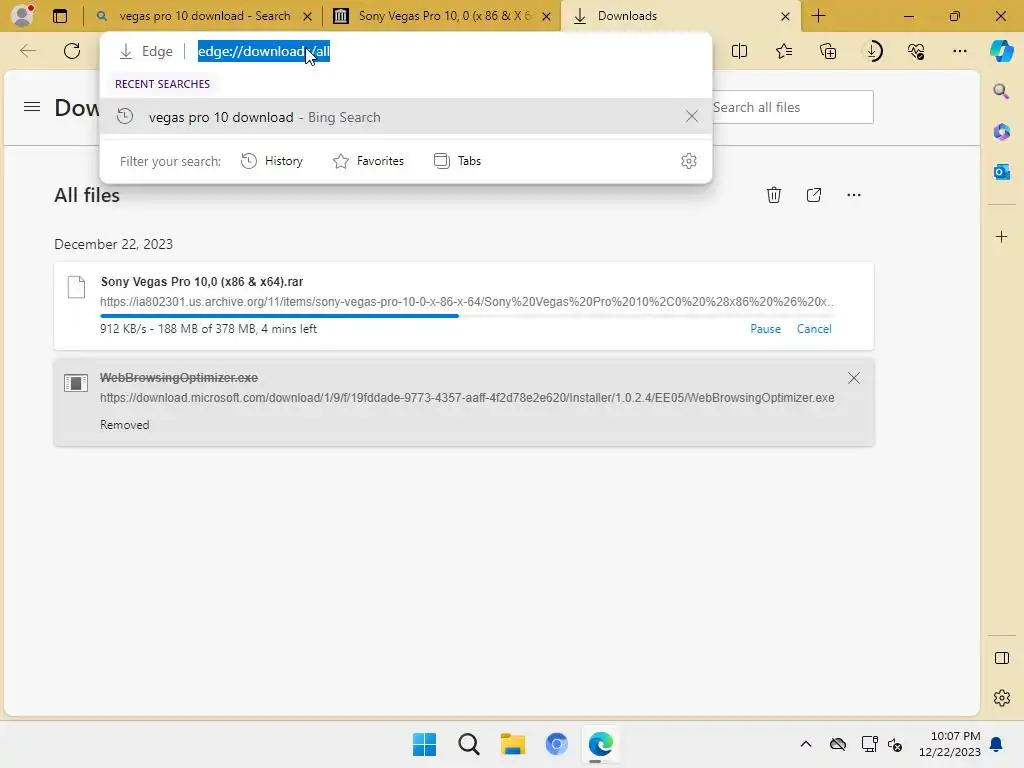
Task: Delete all downloads with trash icon
Action: [774, 195]
